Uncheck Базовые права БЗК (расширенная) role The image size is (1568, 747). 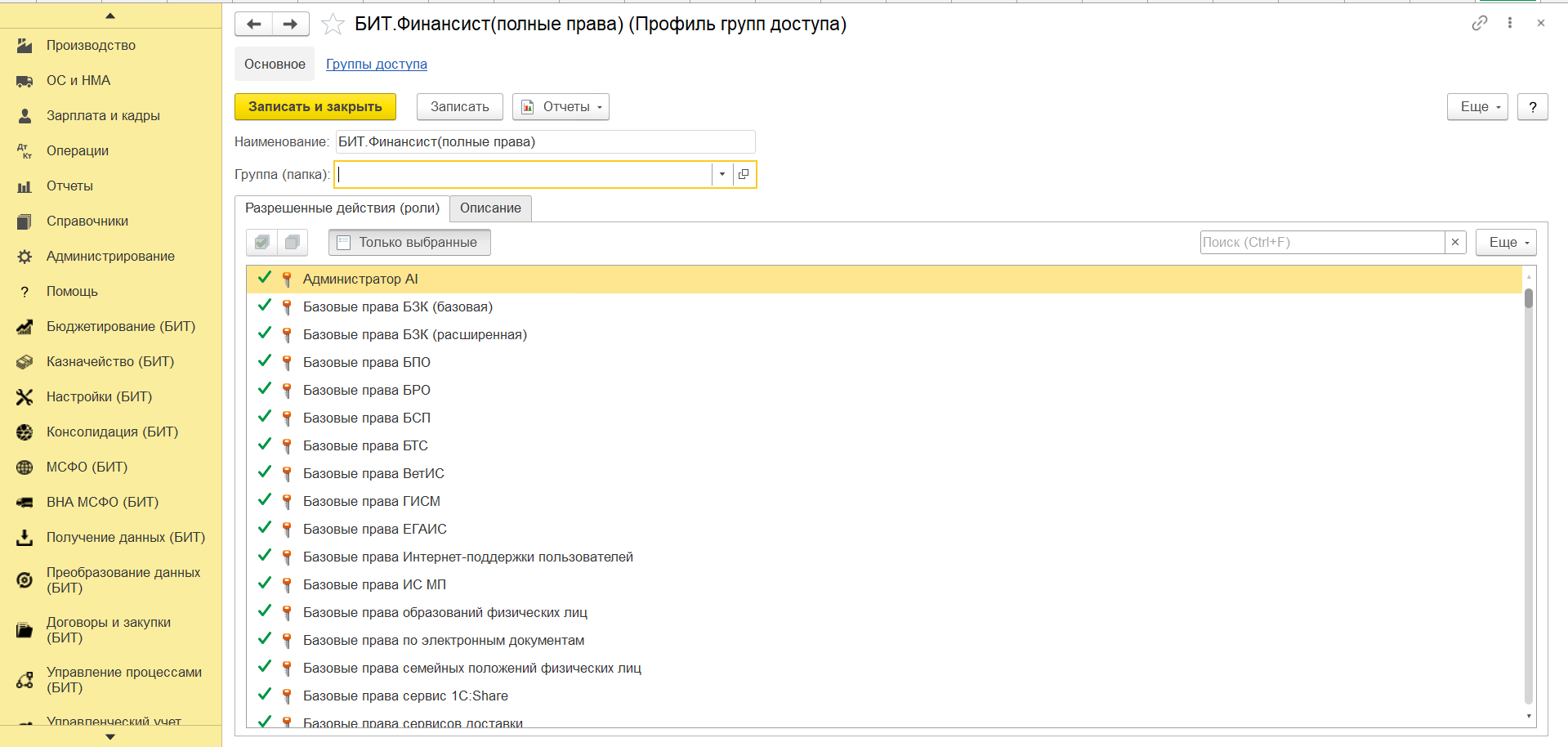[x=265, y=334]
